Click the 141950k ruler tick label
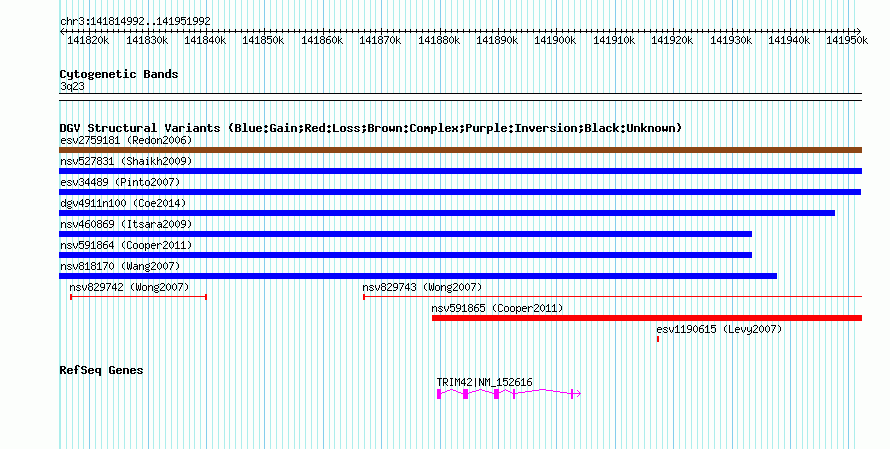890x449 pixels. click(847, 40)
